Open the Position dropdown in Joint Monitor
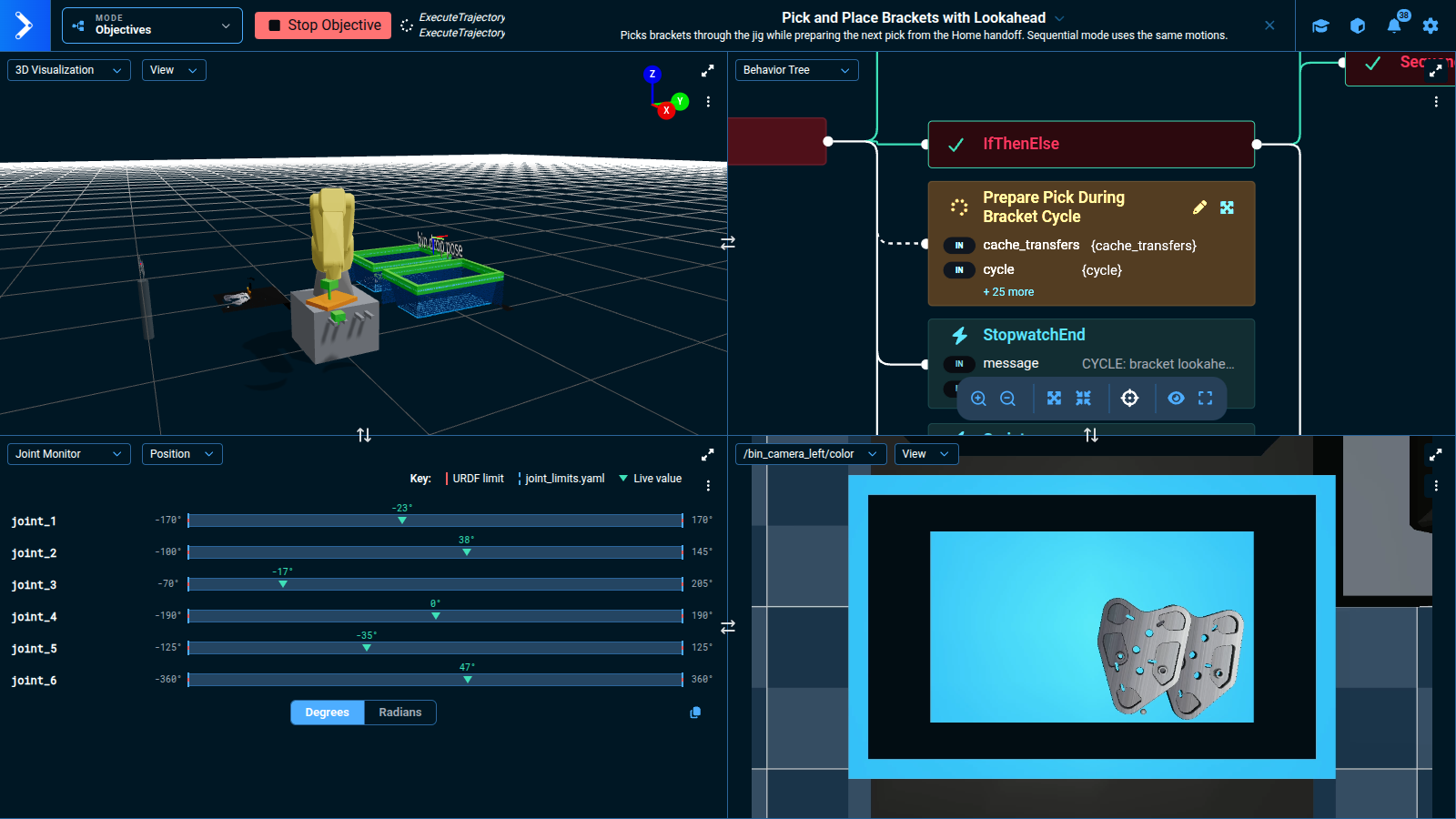Screen dimensions: 1456x819 click(x=182, y=454)
